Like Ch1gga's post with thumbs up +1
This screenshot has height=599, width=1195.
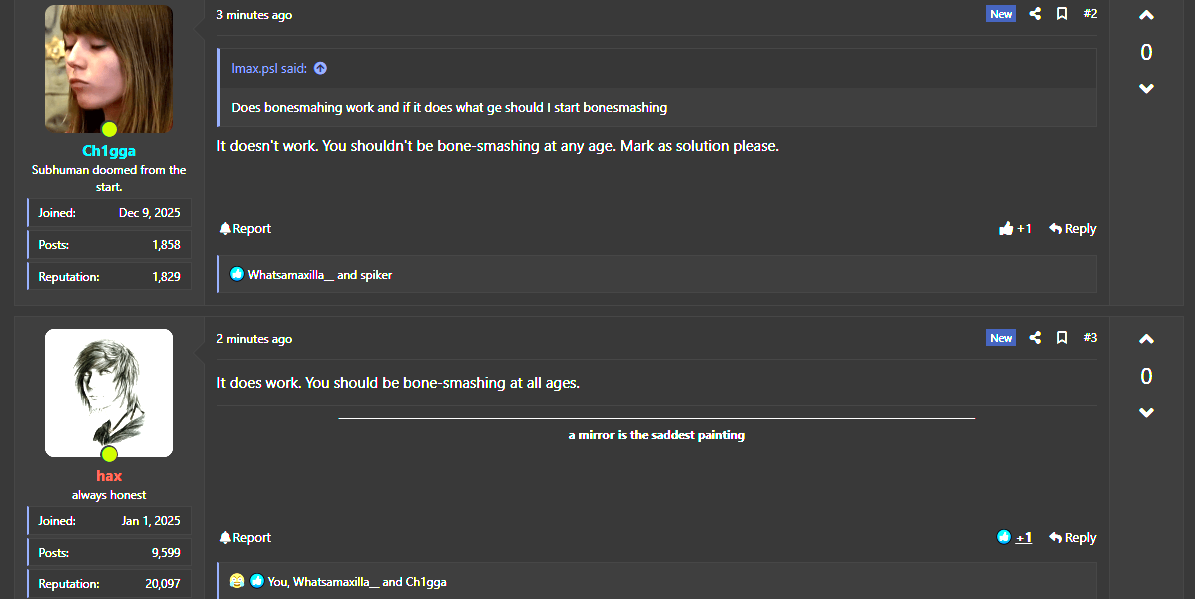click(1015, 229)
